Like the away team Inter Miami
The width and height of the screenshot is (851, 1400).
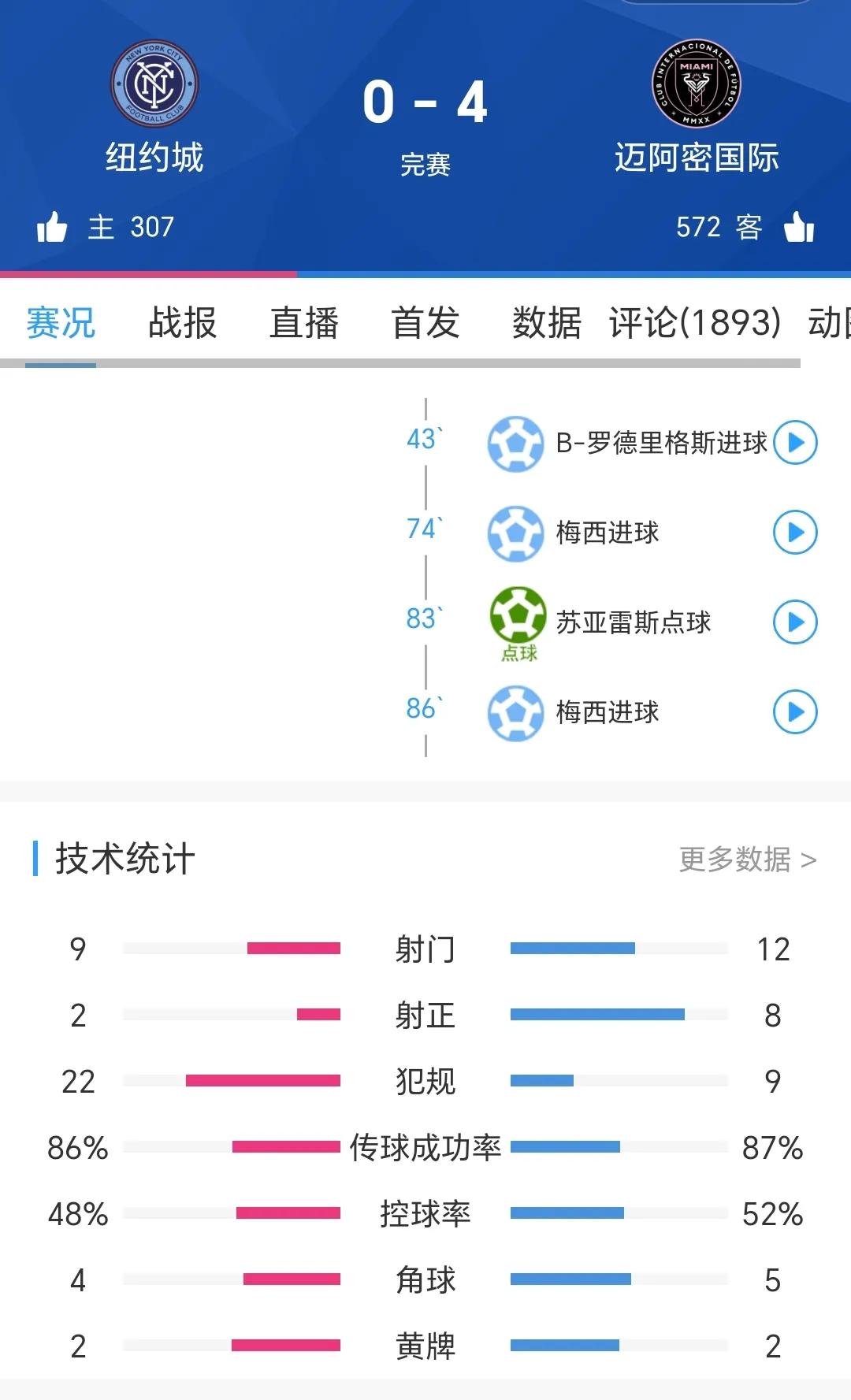[799, 228]
